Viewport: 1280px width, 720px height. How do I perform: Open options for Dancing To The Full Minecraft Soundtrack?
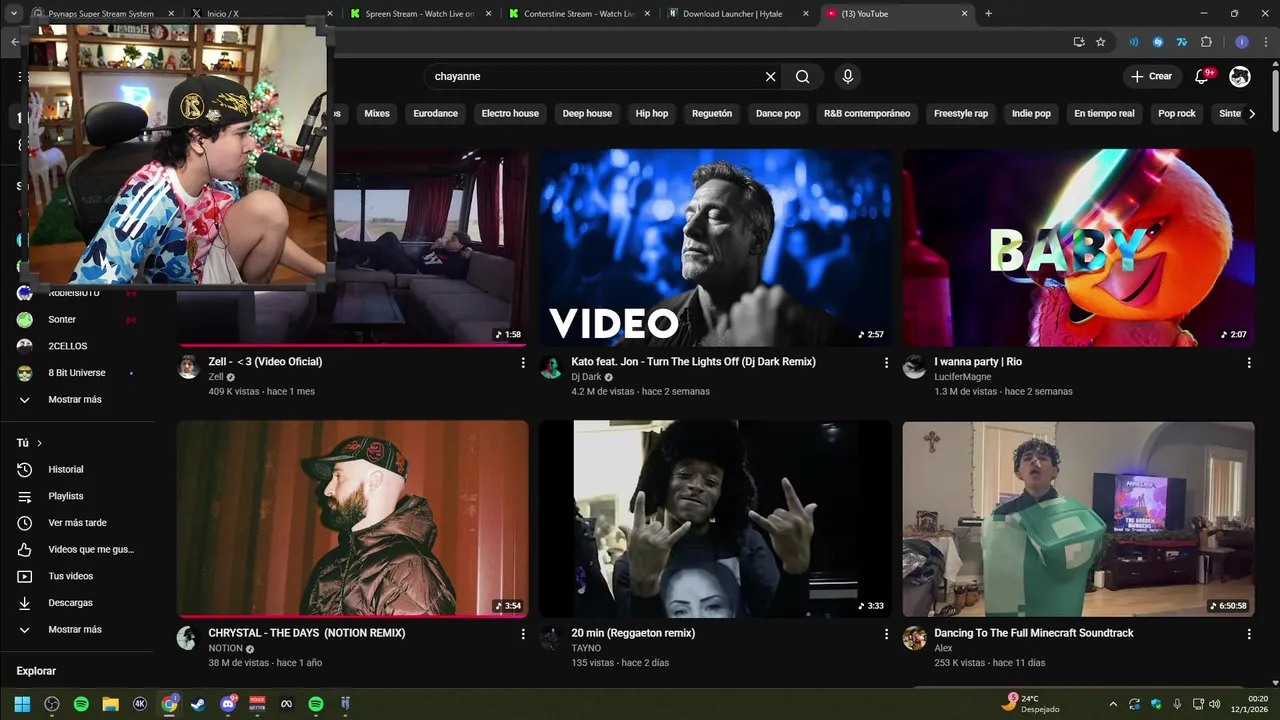tap(1249, 634)
